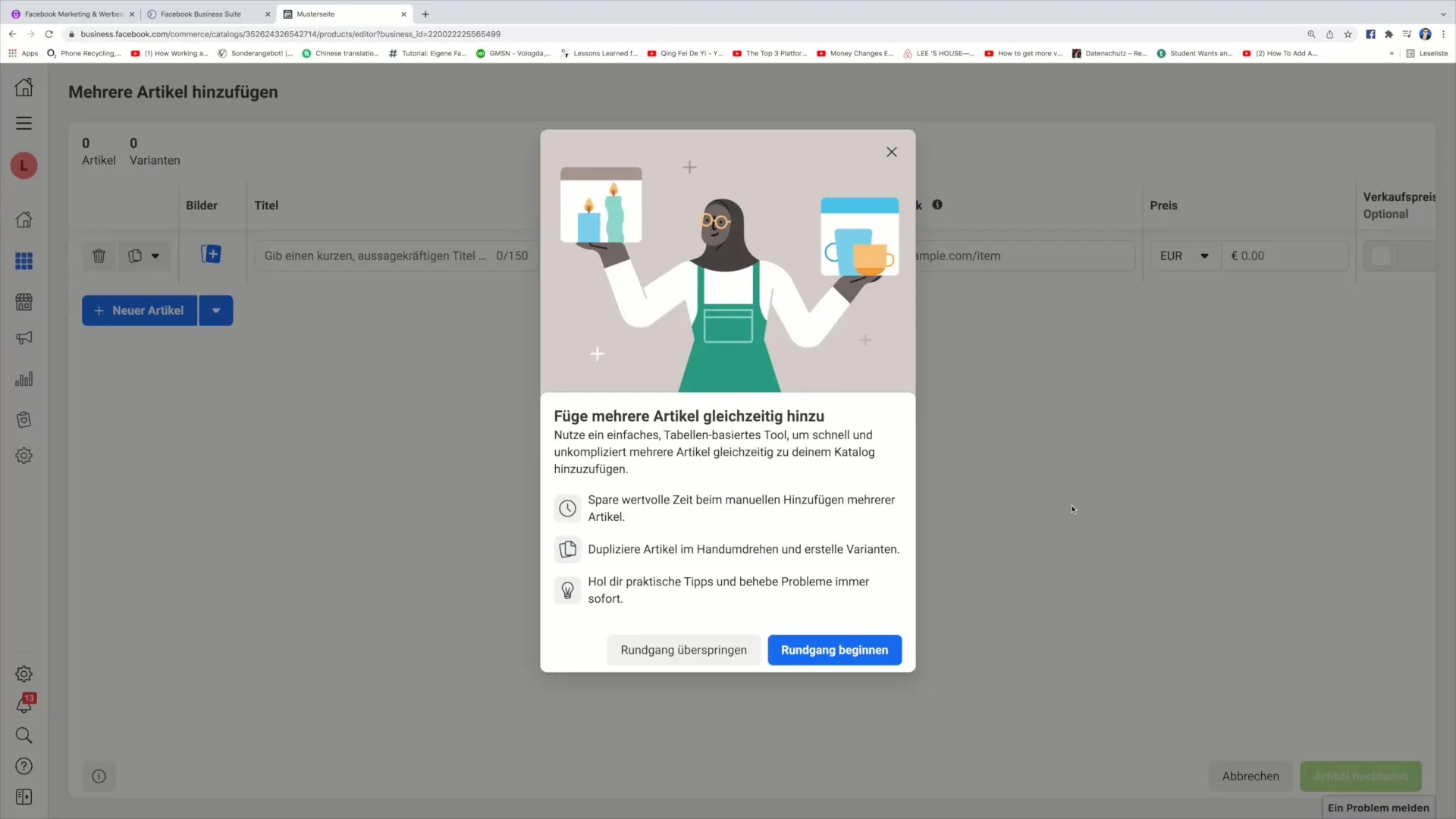Viewport: 1456px width, 819px height.
Task: Open the catalog grid icon in sidebar
Action: coord(24,261)
